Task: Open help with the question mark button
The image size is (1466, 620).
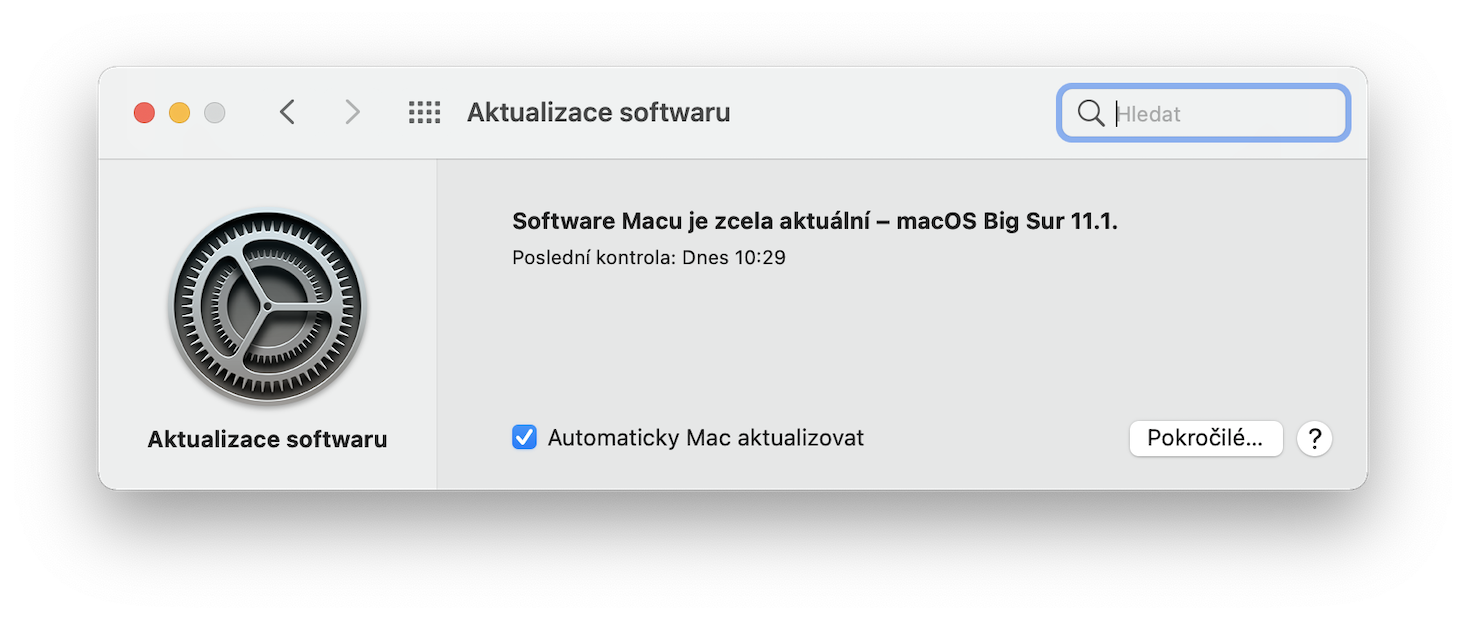Action: coord(1314,438)
